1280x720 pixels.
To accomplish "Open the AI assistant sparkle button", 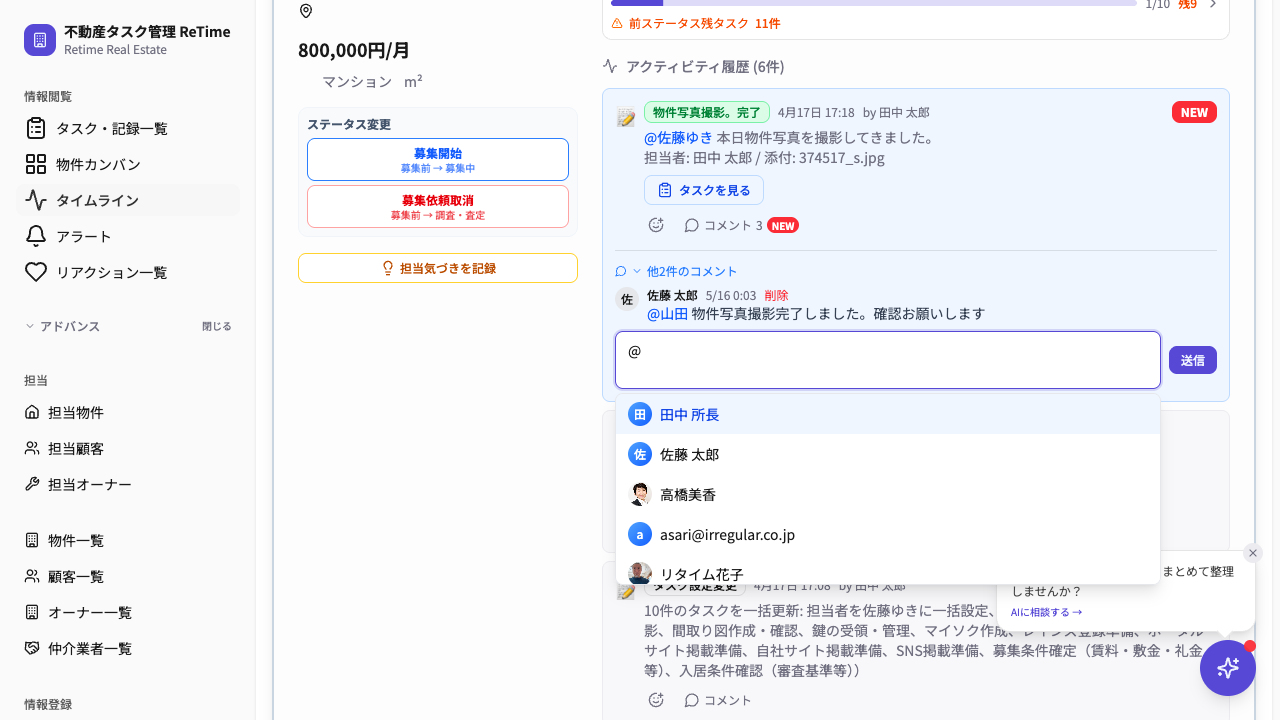I will (1228, 668).
